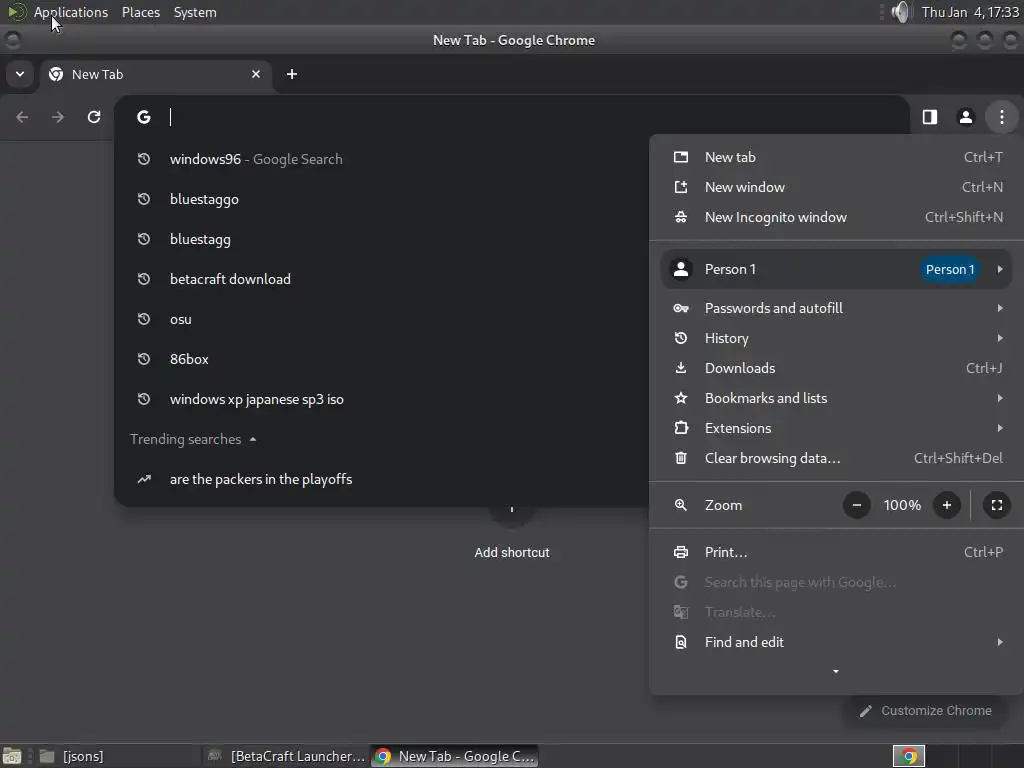Click the New Tab Google Chrome taskbar button
This screenshot has width=1024, height=768.
coord(455,756)
